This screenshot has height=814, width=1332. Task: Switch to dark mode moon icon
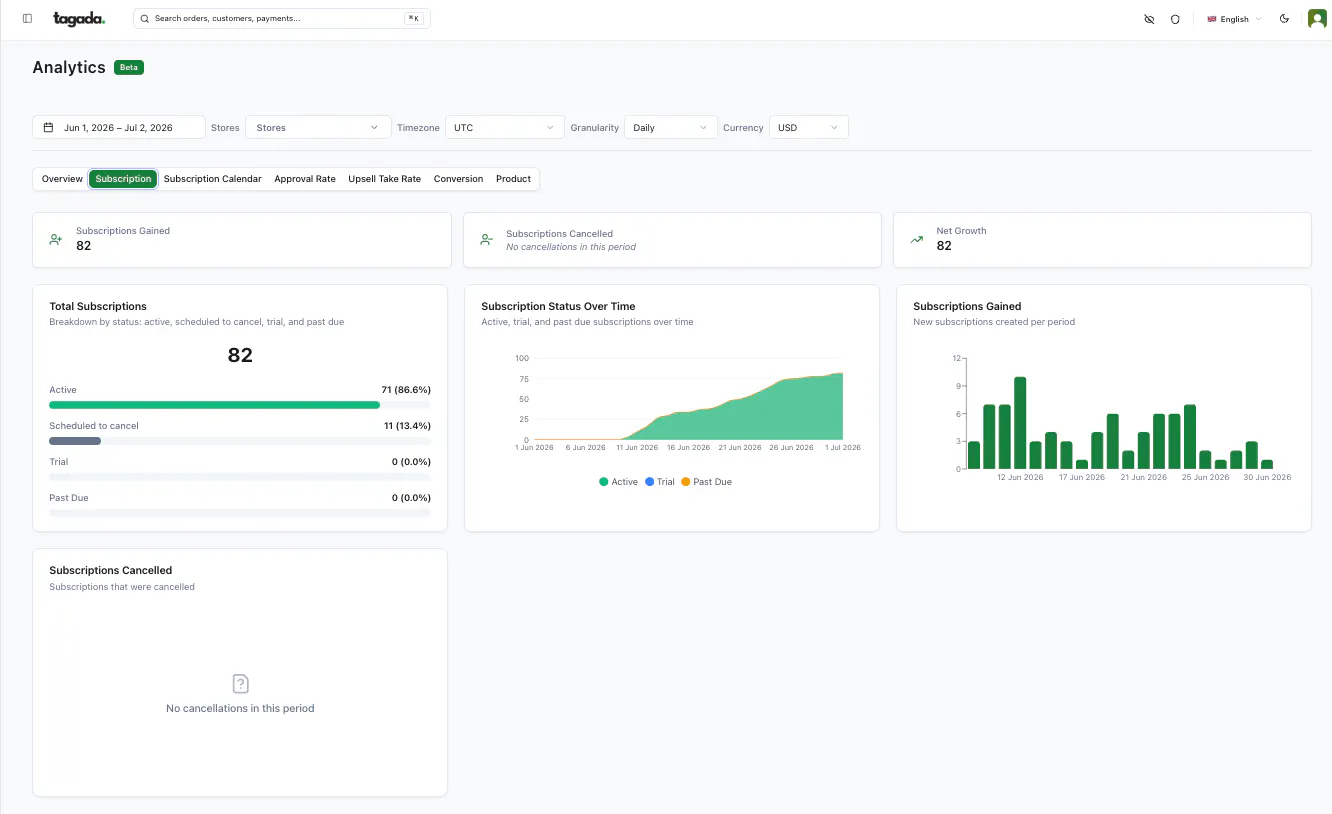tap(1285, 19)
